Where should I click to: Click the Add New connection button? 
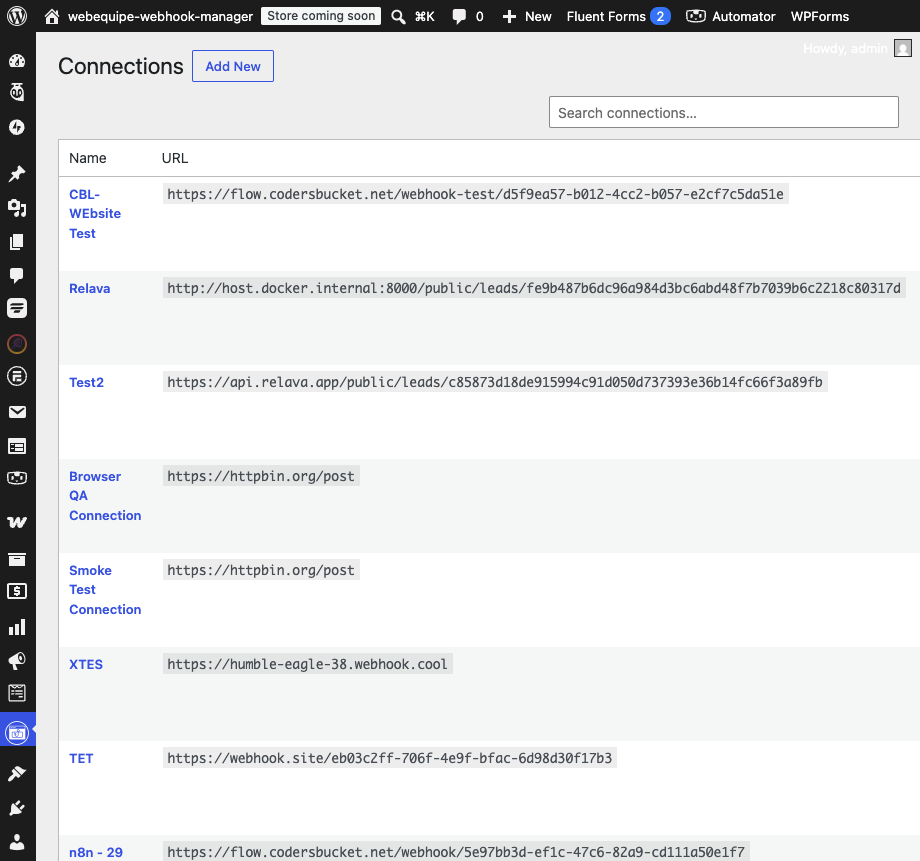(233, 66)
